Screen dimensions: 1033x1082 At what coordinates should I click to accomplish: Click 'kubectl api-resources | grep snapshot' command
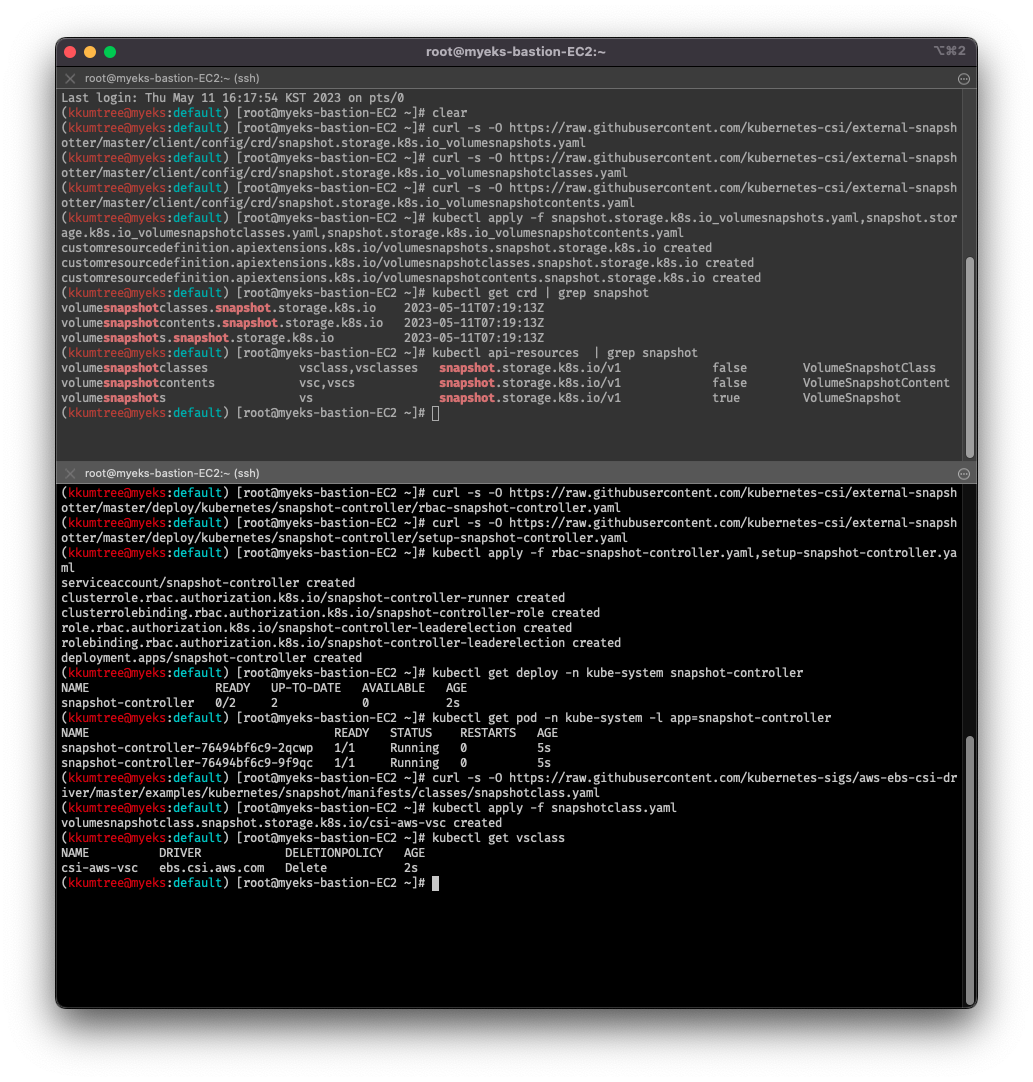pyautogui.click(x=564, y=353)
